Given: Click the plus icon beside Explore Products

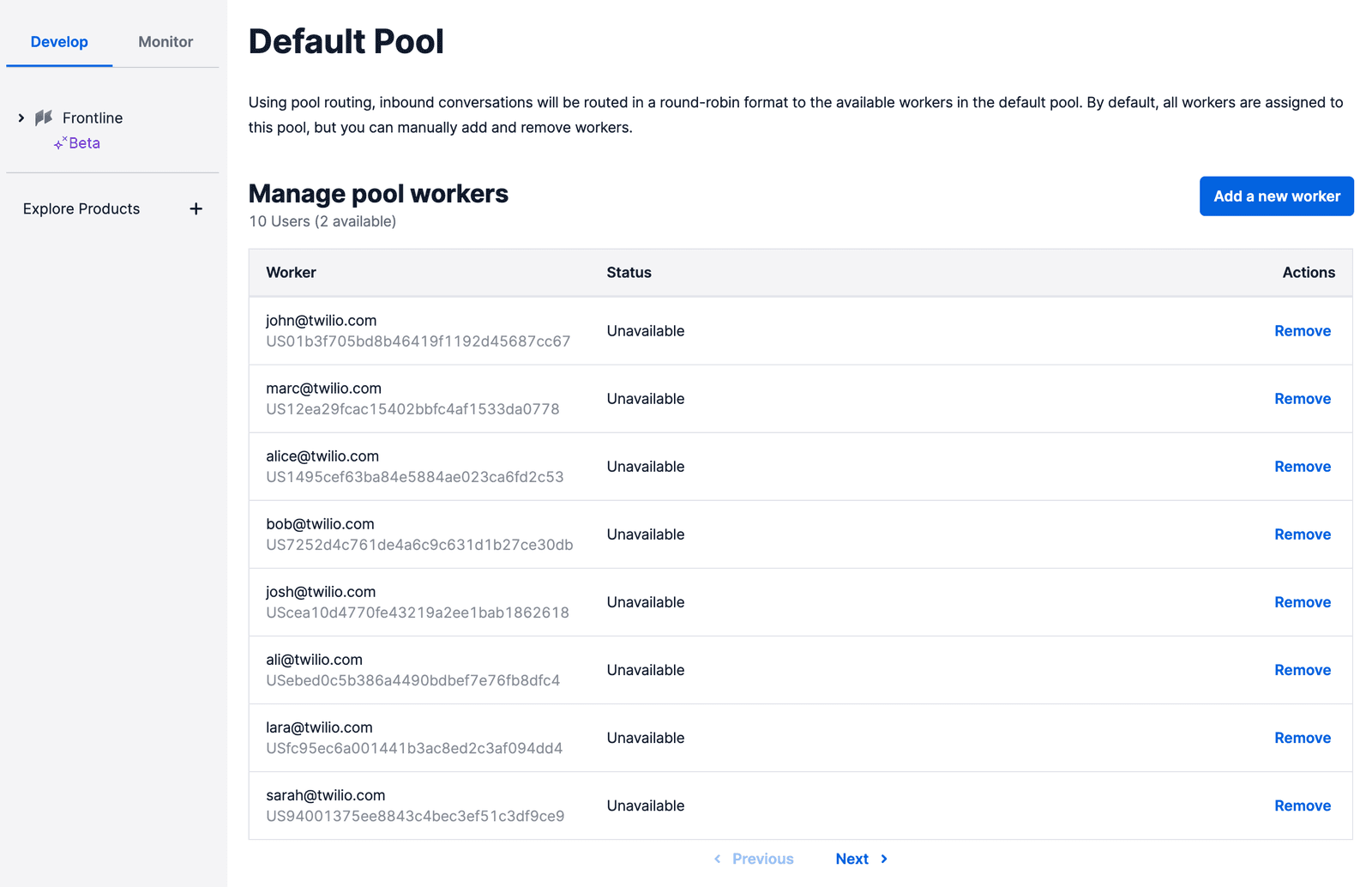Looking at the screenshot, I should click(196, 208).
